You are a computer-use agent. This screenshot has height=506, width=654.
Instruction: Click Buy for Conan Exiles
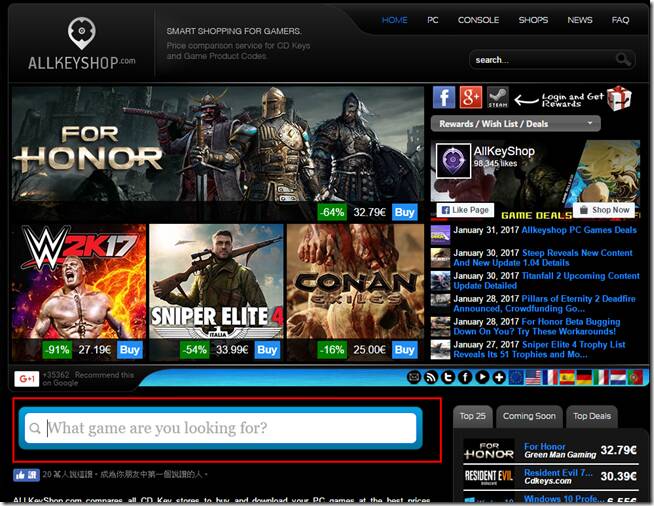pos(404,350)
